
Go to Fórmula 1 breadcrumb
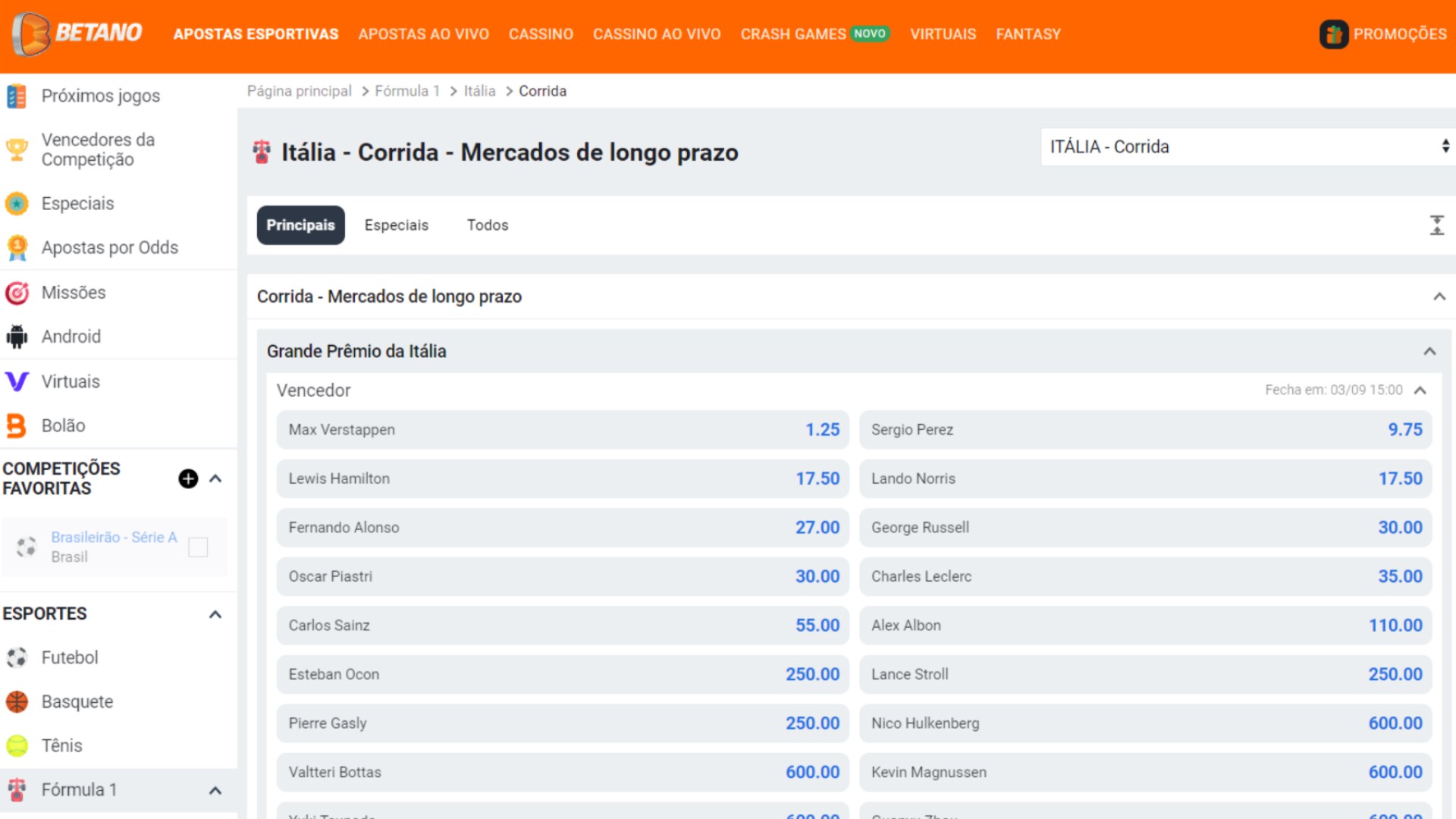tap(407, 91)
